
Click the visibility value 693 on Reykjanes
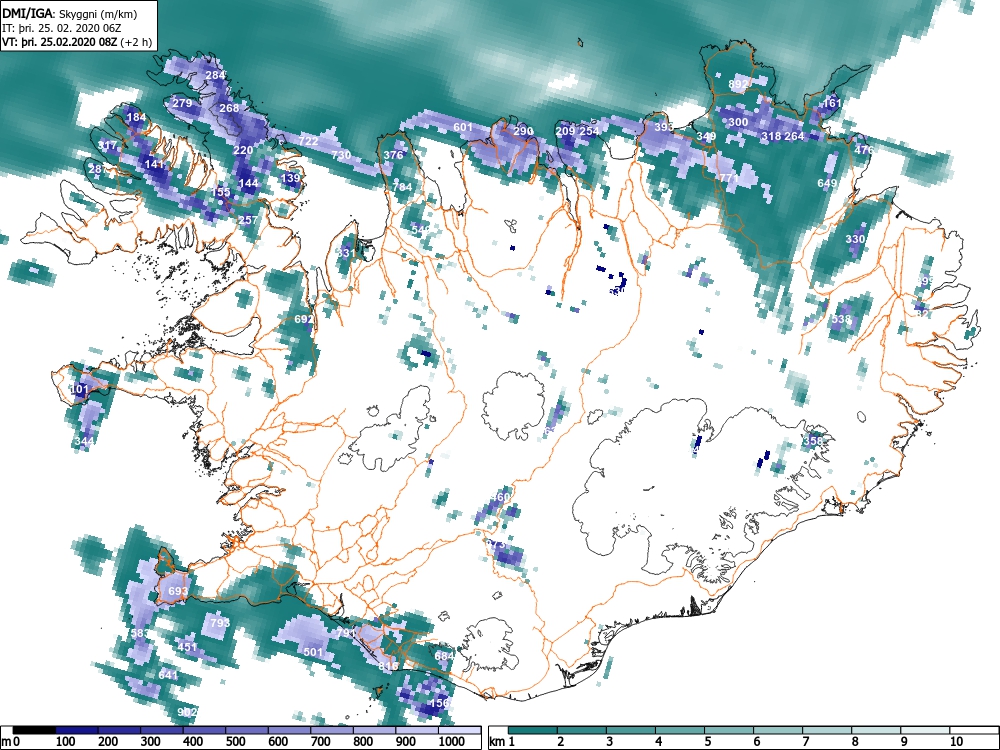coord(178,591)
